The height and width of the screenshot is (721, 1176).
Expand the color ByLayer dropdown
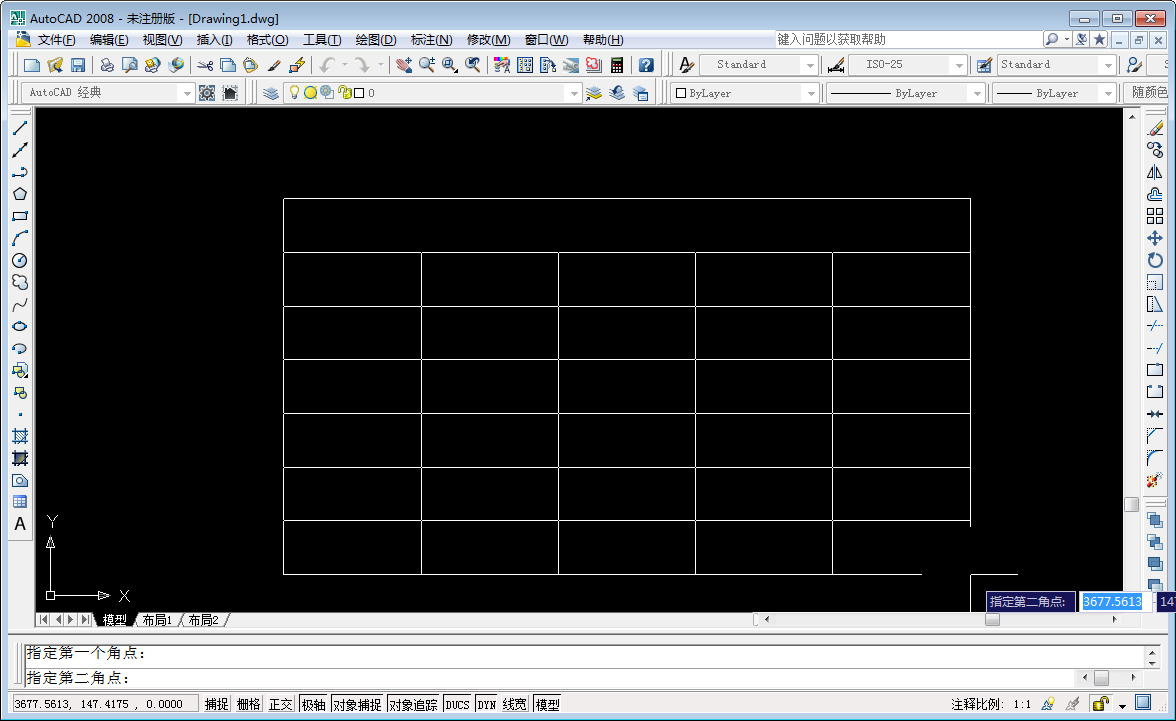coord(812,93)
